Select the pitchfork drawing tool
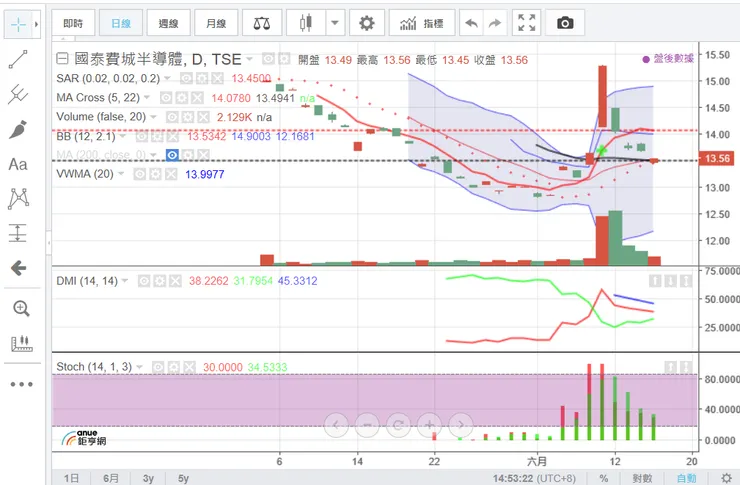This screenshot has height=485, width=740. pos(18,94)
